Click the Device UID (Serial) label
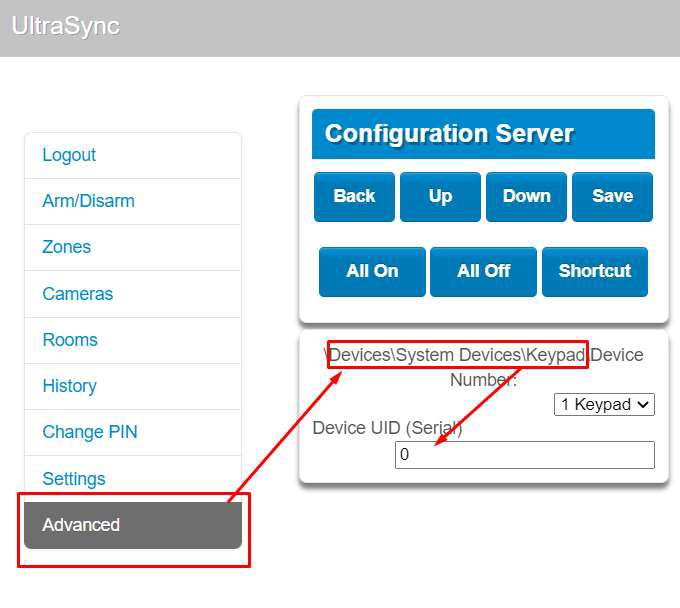Viewport: 680px width, 608px height. click(x=387, y=428)
